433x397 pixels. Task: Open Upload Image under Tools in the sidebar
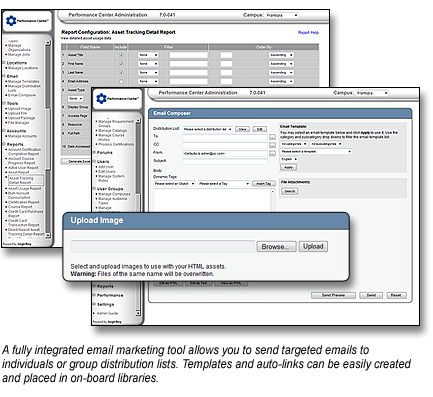[x=20, y=109]
